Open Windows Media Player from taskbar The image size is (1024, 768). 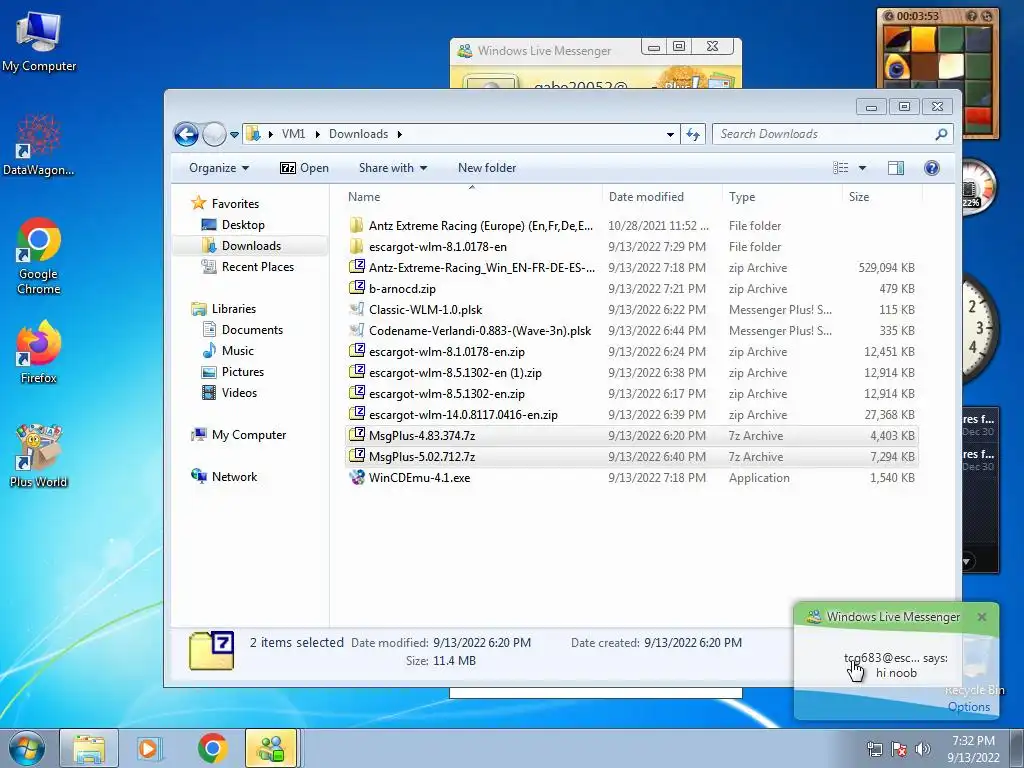pos(148,748)
